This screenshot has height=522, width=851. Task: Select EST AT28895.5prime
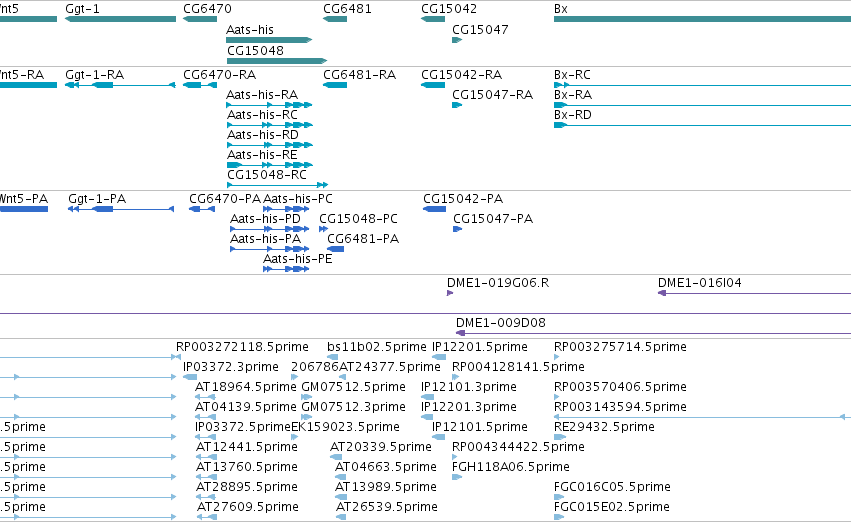247,487
